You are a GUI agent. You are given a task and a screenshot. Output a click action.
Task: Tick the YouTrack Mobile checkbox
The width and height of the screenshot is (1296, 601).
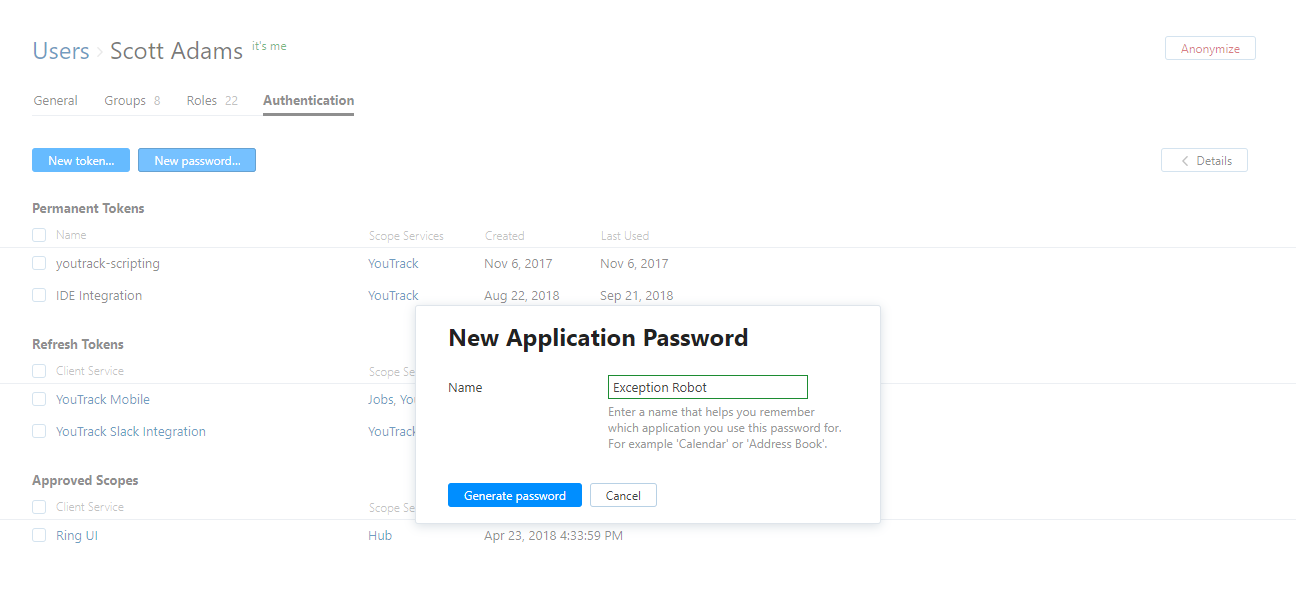click(x=39, y=400)
